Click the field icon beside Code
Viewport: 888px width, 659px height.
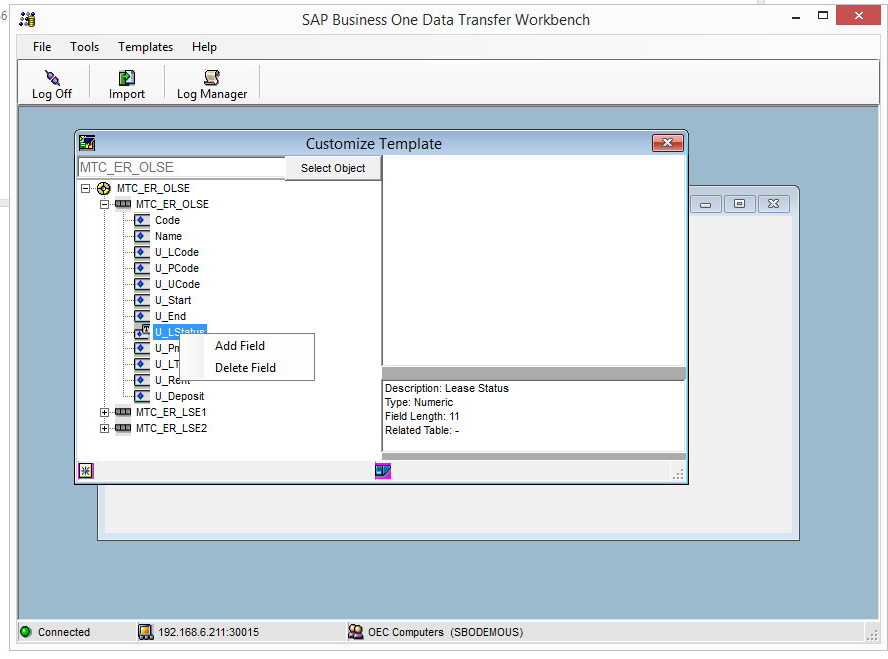142,220
